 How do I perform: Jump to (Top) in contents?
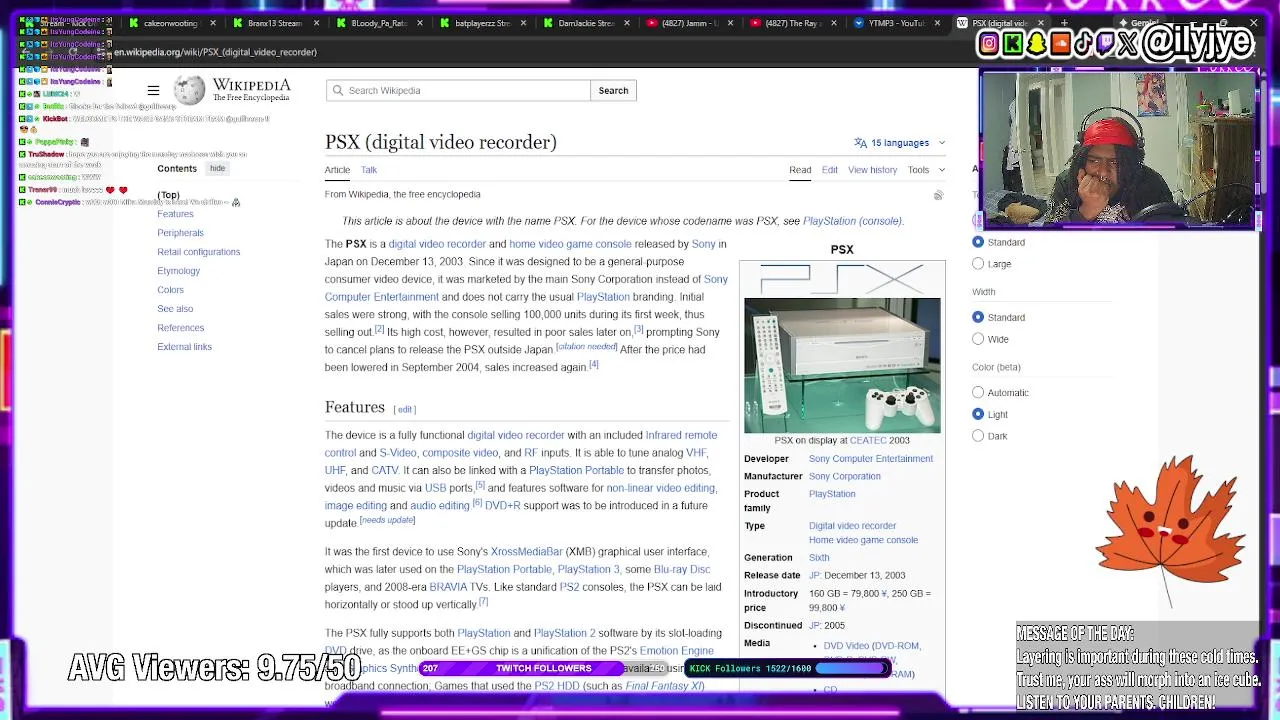pos(168,196)
